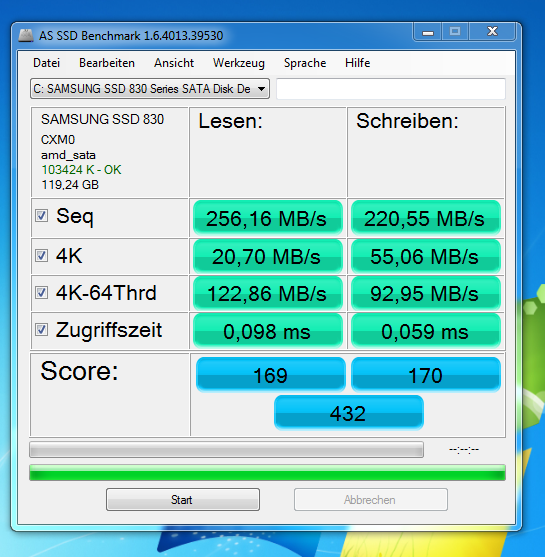Image resolution: width=545 pixels, height=557 pixels.
Task: Click the Start button
Action: 183,499
